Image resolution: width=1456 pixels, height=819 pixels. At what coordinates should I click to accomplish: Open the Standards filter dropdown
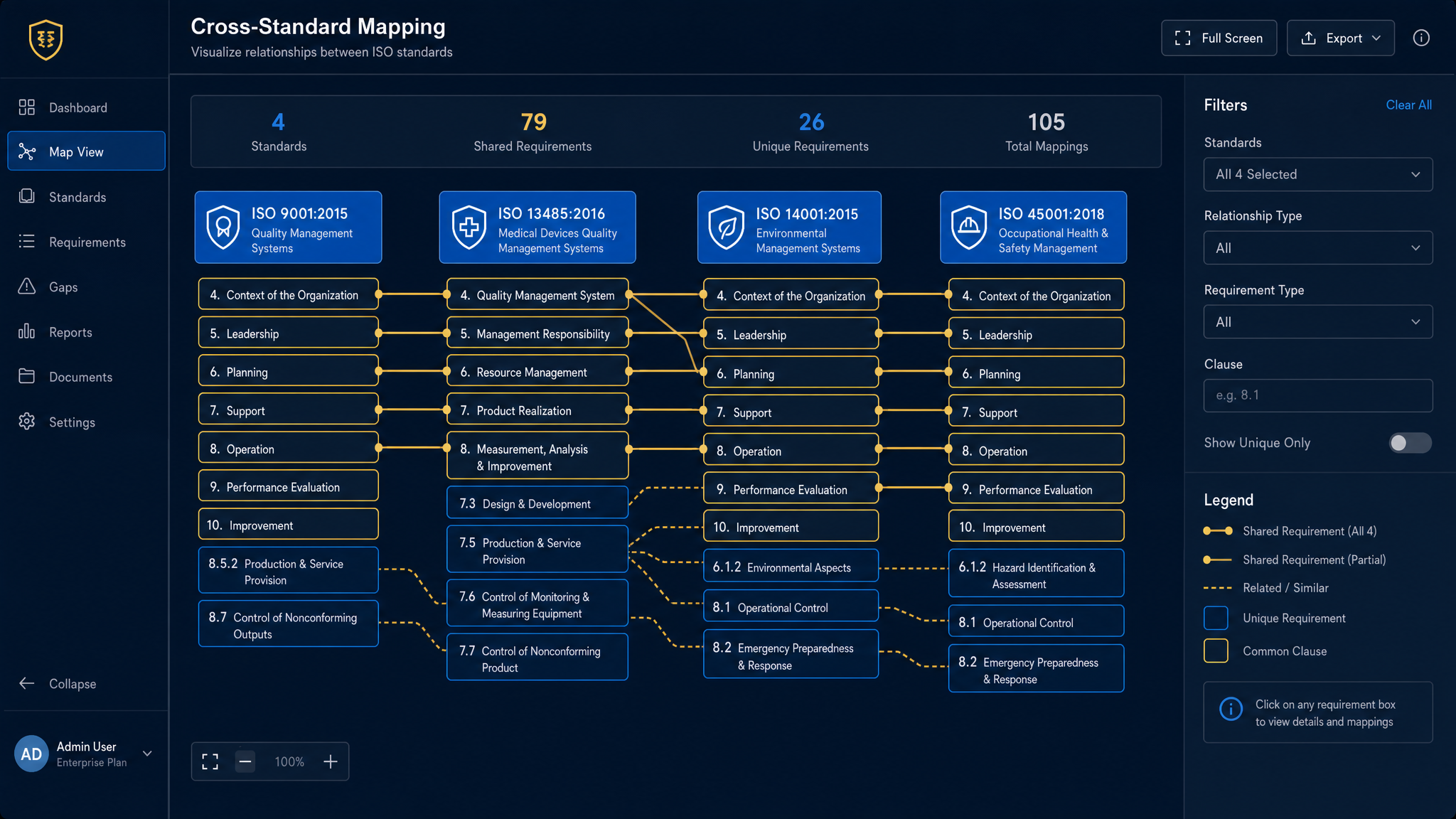(1318, 174)
